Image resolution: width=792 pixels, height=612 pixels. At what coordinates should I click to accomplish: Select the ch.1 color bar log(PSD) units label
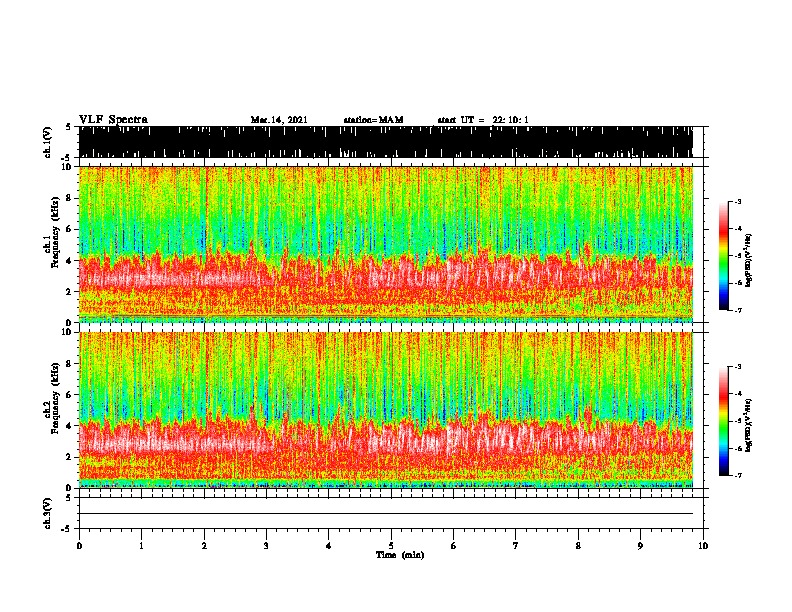pos(749,260)
